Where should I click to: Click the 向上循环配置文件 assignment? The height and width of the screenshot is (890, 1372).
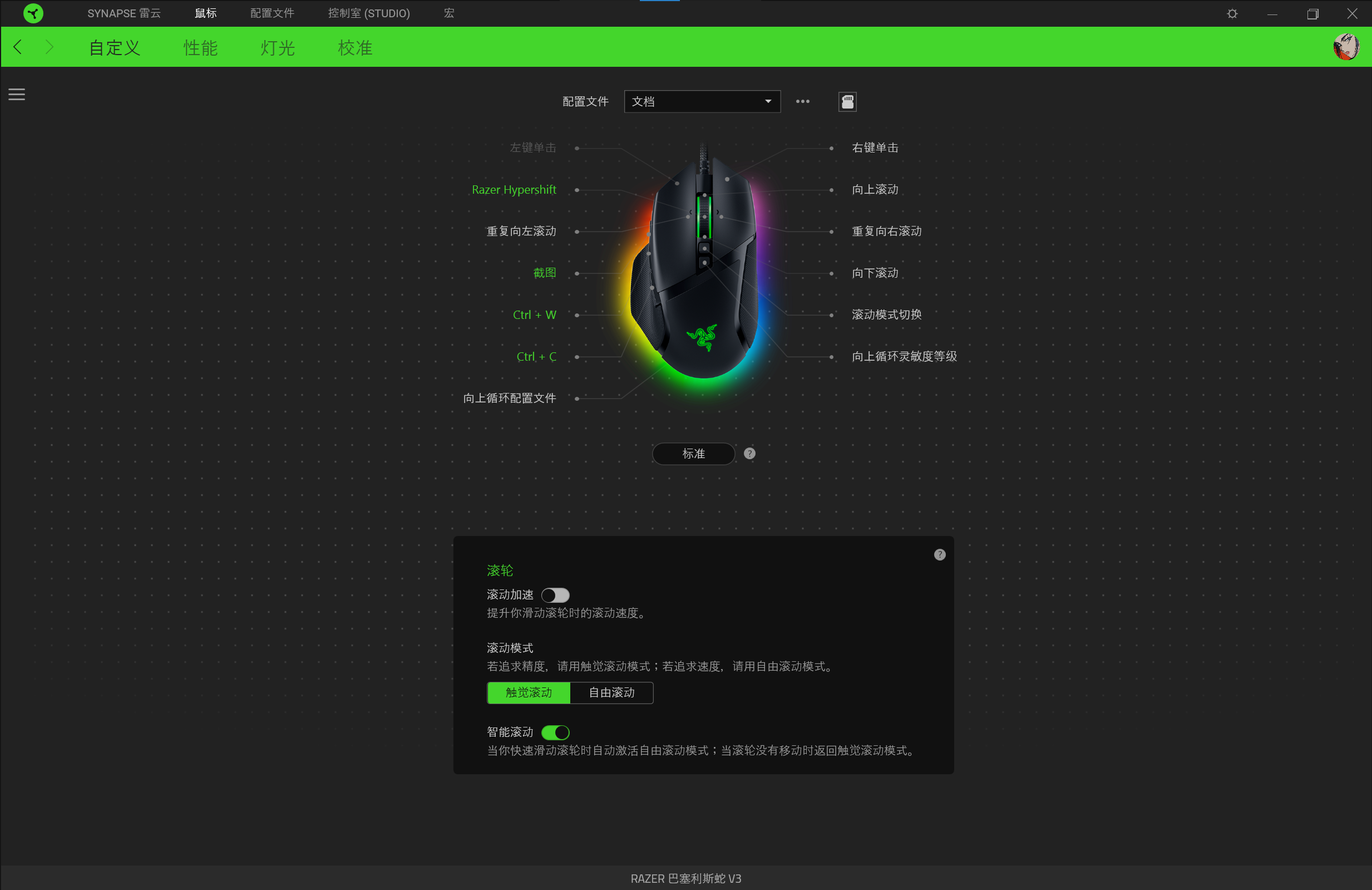(x=510, y=397)
